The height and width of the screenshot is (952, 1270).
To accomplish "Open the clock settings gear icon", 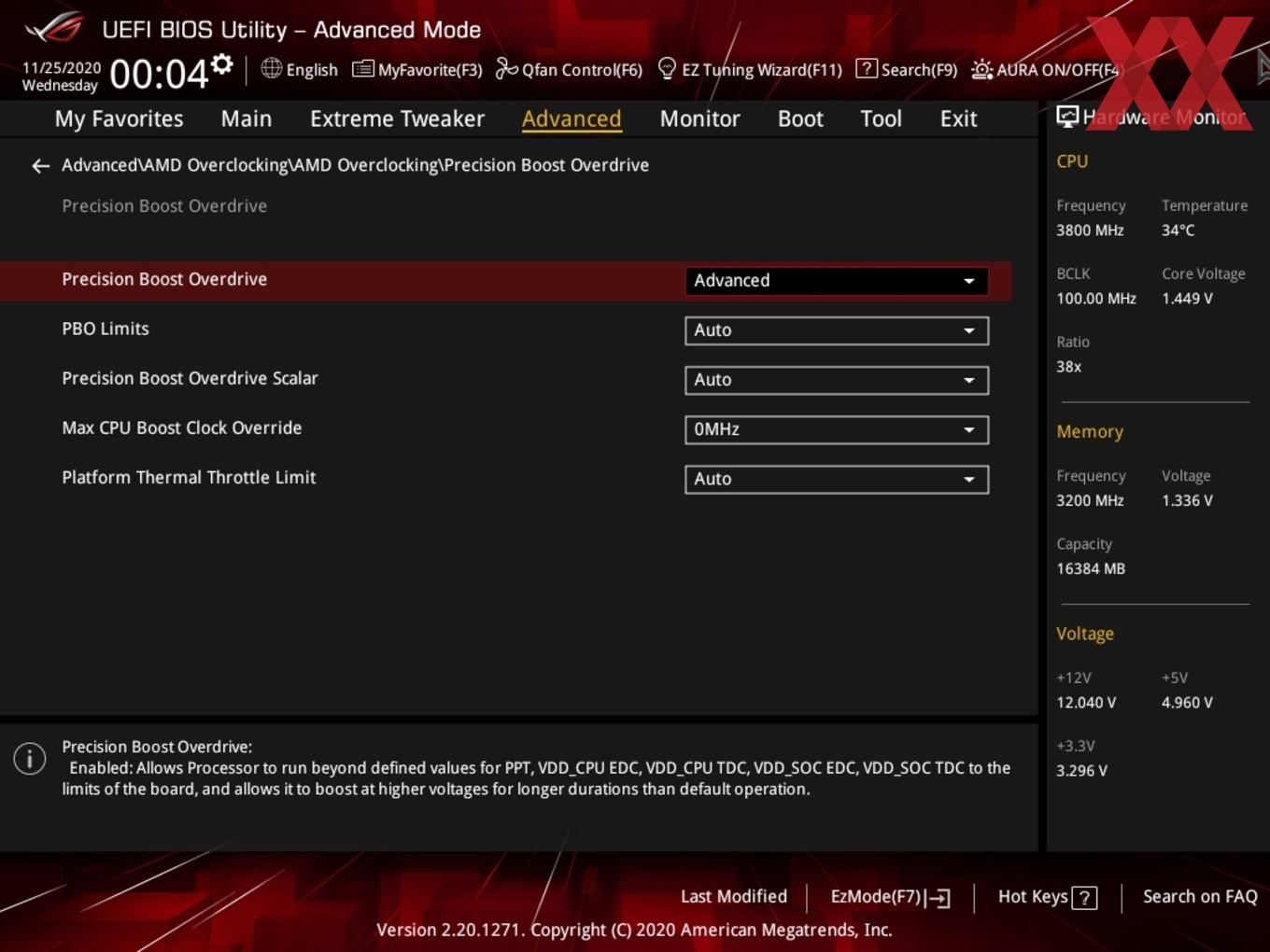I will click(x=221, y=64).
